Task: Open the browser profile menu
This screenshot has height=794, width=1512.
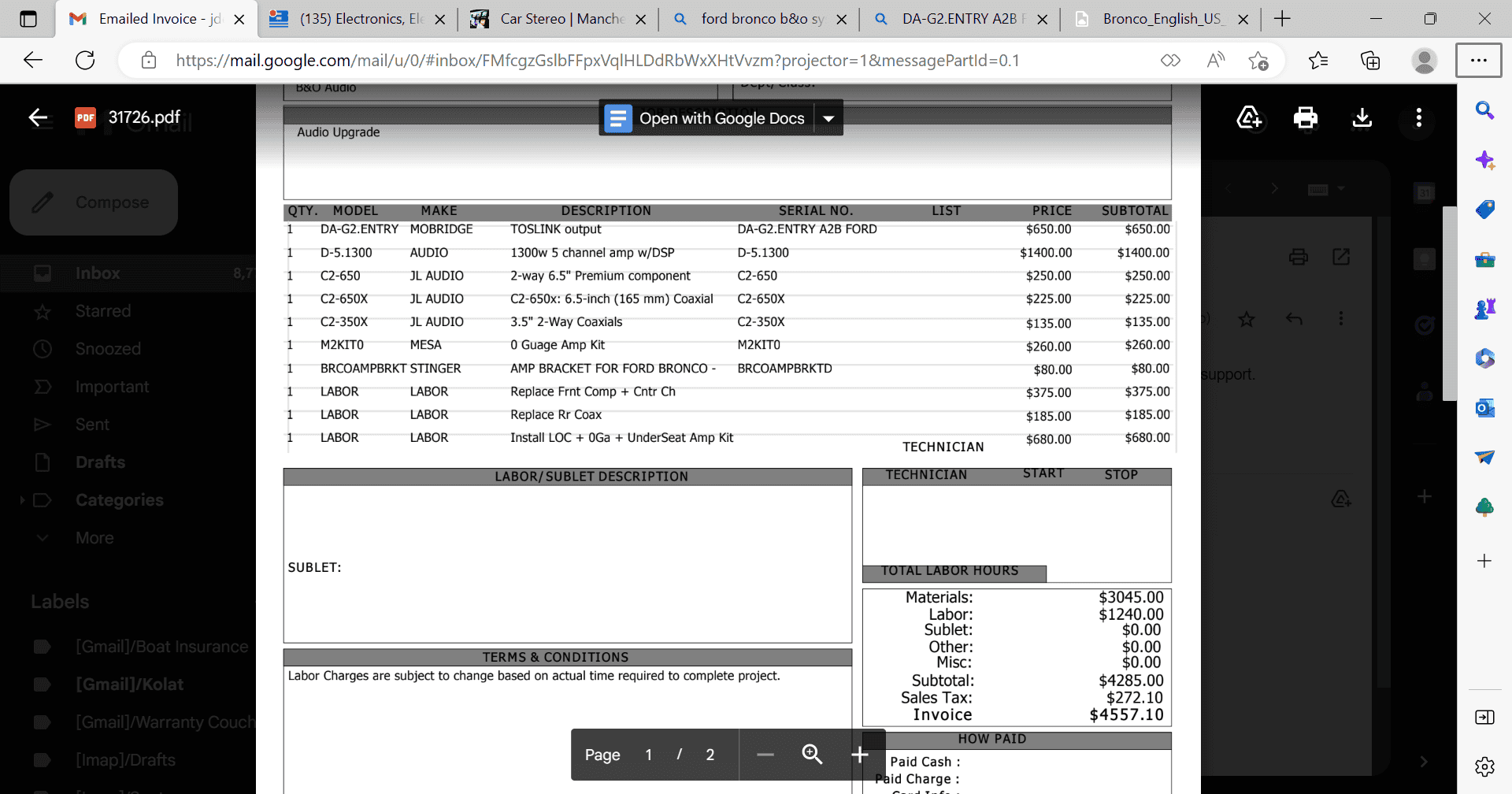Action: point(1424,61)
